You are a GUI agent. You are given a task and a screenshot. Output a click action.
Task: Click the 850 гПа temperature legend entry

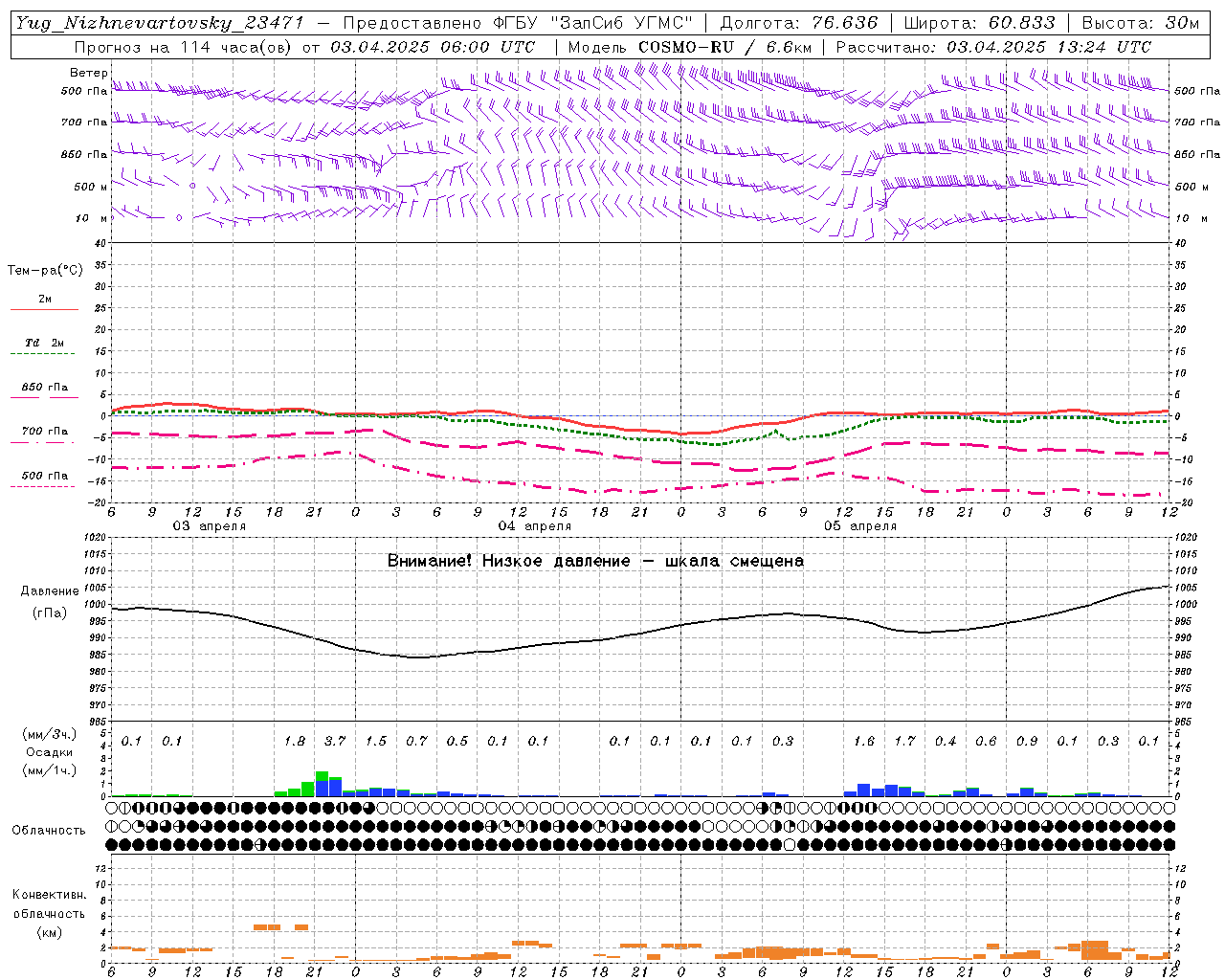[x=44, y=388]
